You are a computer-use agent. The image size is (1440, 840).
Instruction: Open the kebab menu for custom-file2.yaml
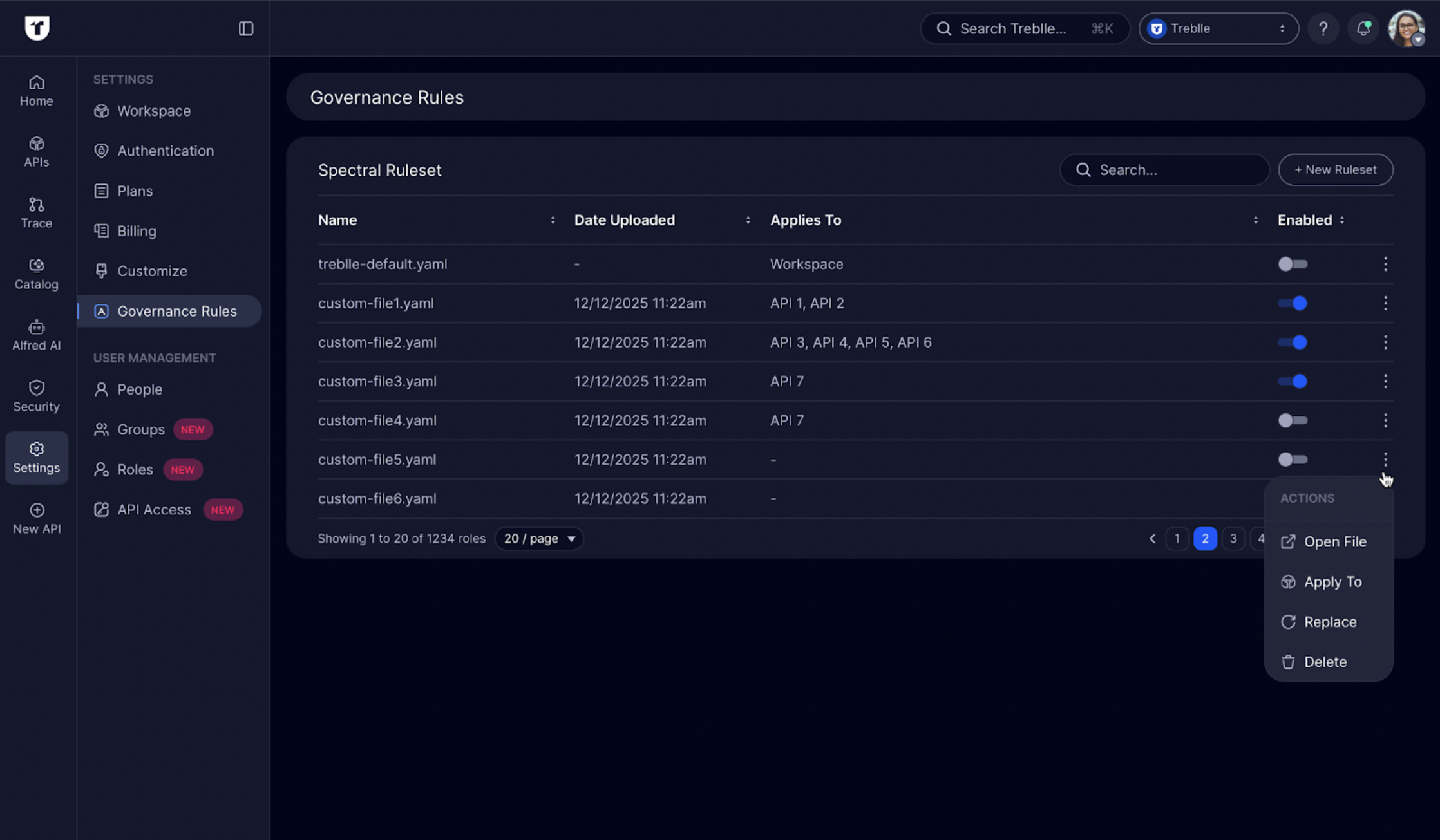pos(1385,342)
